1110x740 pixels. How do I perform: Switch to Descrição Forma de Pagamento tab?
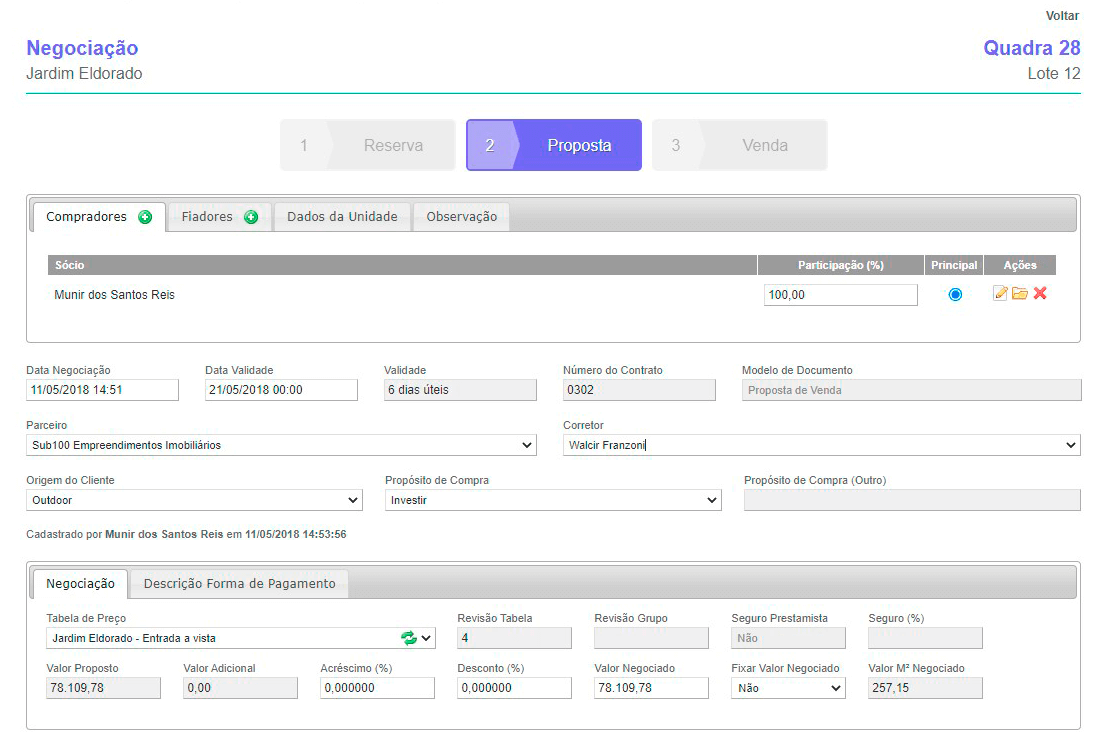click(239, 584)
